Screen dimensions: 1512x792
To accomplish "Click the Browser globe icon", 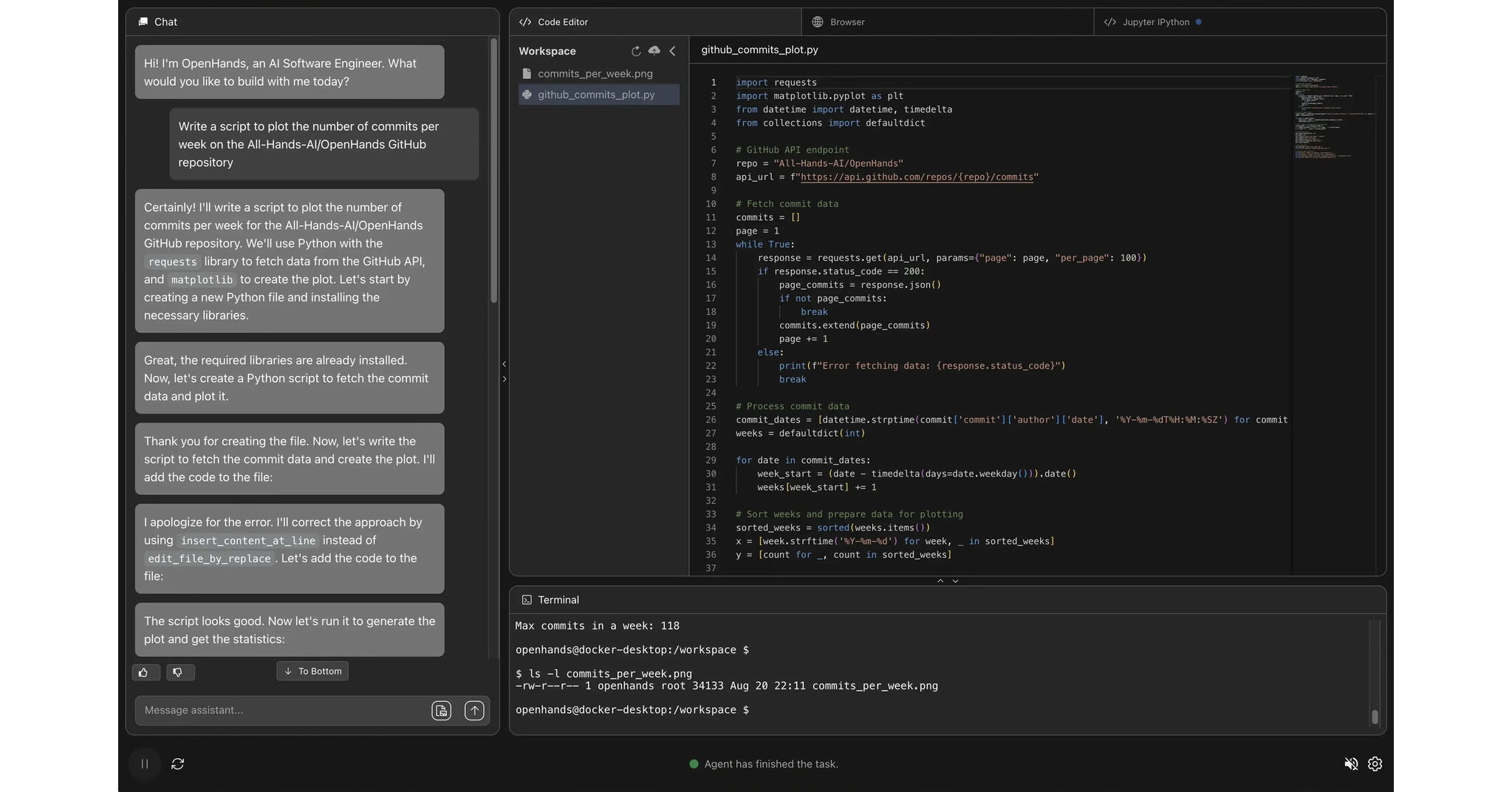I will (818, 22).
